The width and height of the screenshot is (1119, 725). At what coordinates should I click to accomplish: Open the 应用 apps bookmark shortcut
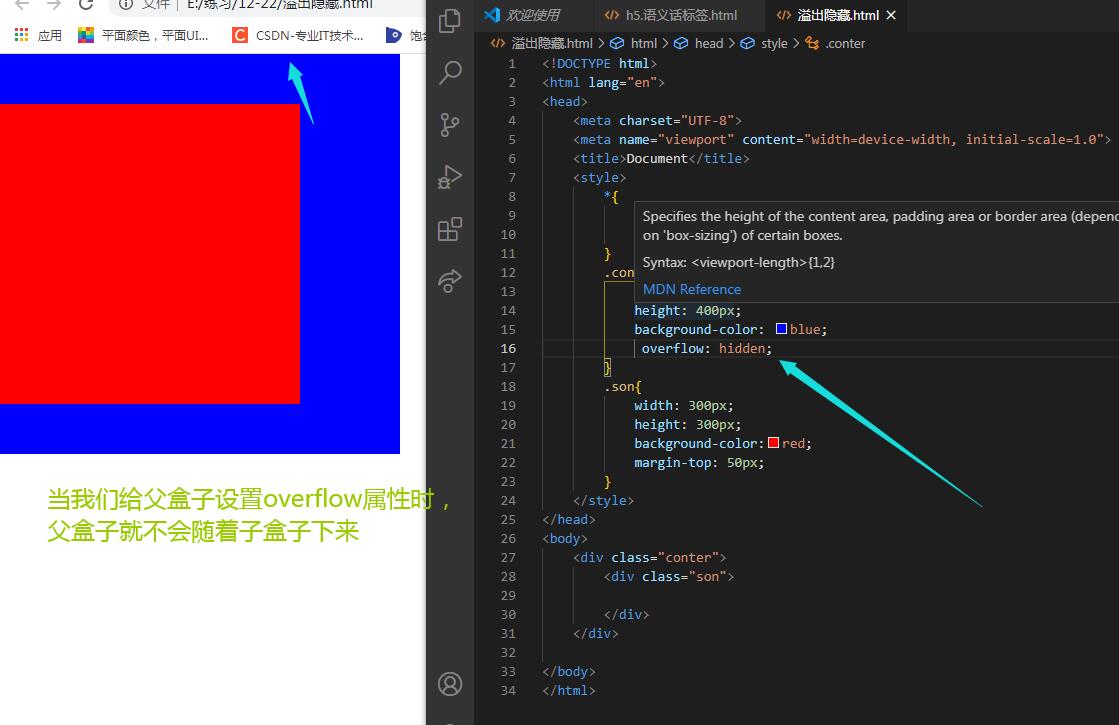(38, 35)
